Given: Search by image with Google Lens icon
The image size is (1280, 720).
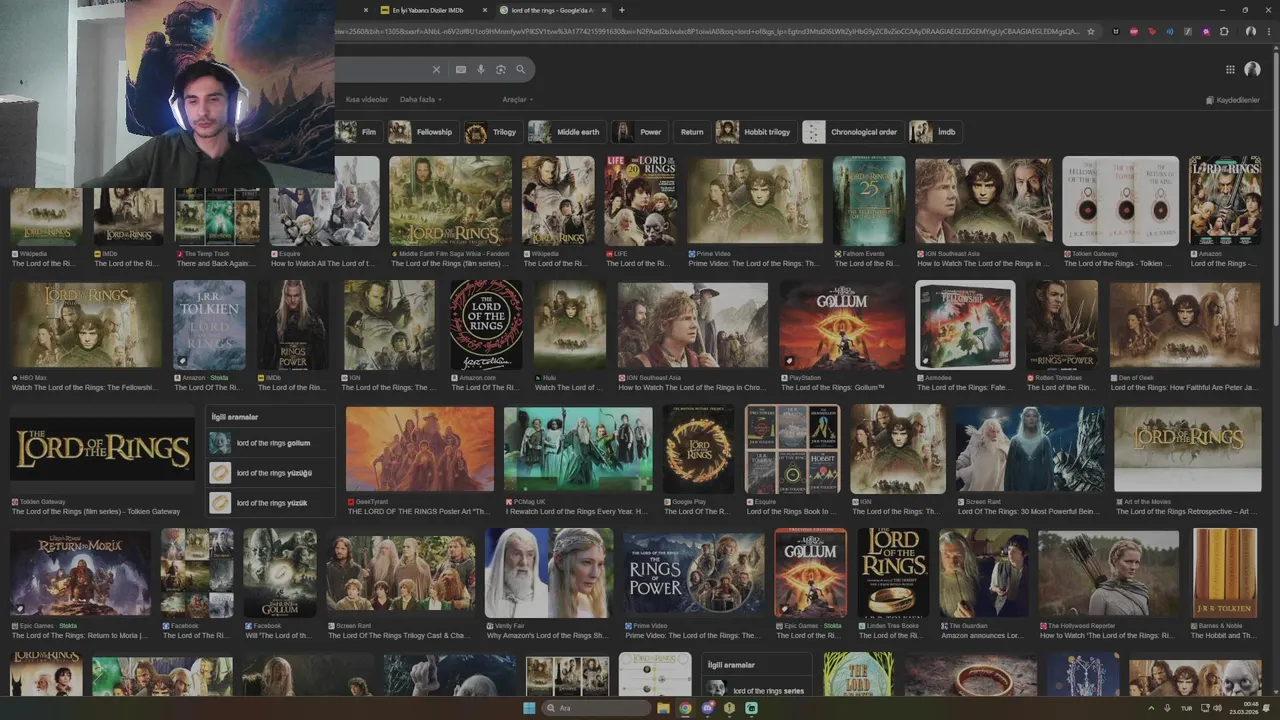Looking at the screenshot, I should [x=501, y=69].
